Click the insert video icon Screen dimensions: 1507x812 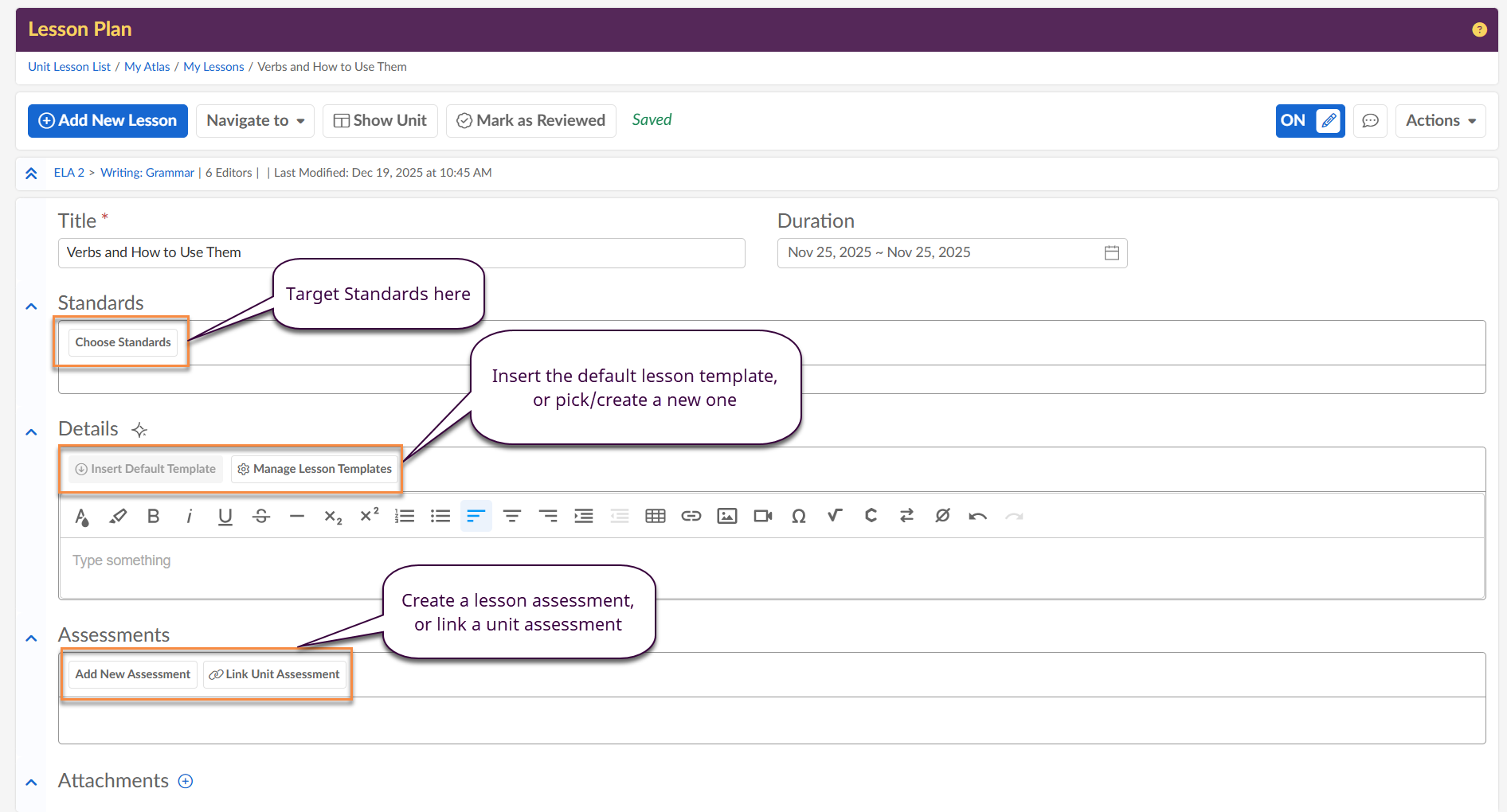pos(762,517)
